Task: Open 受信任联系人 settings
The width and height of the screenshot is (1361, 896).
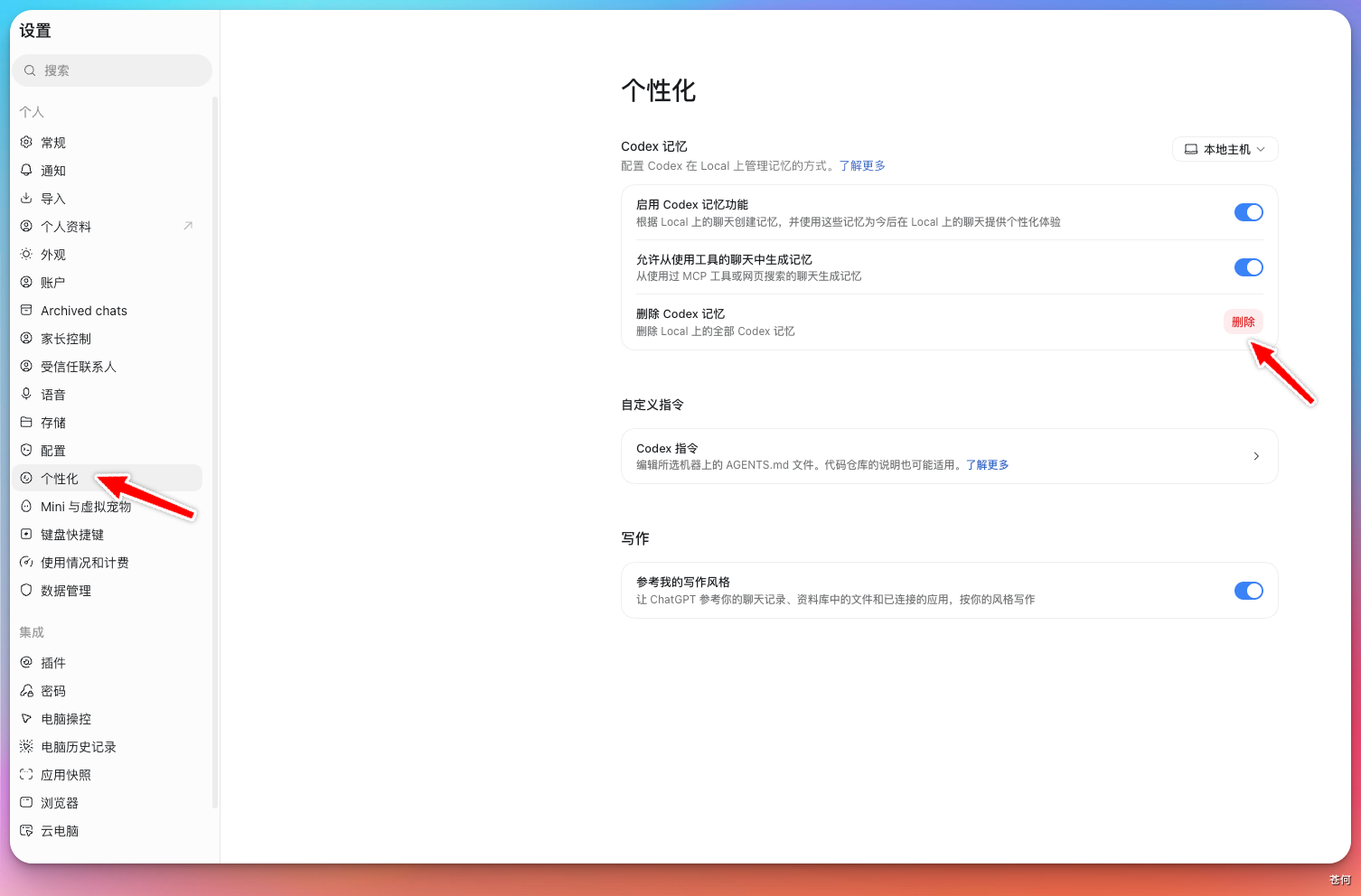Action: (x=108, y=366)
